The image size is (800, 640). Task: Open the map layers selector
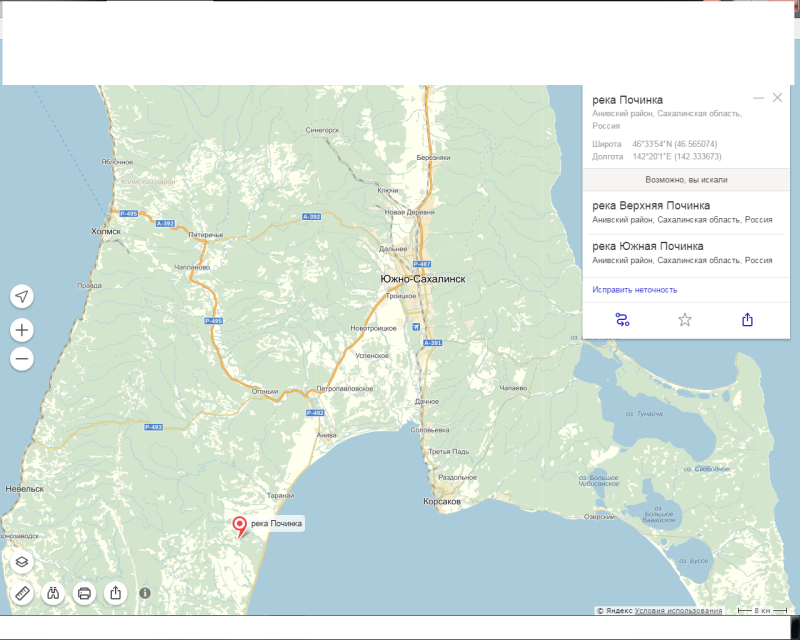pyautogui.click(x=22, y=560)
